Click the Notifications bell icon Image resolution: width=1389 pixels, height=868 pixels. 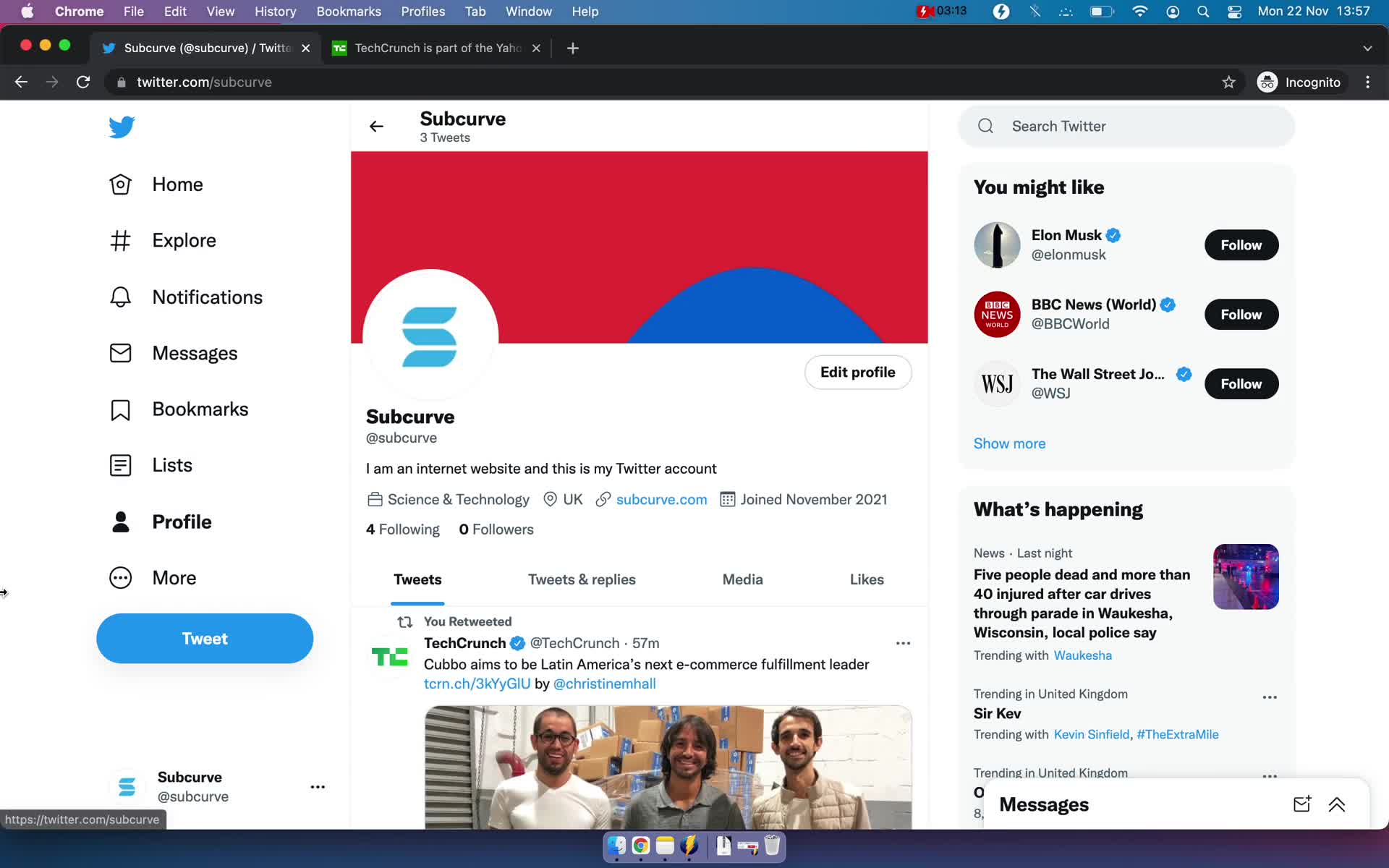[120, 296]
